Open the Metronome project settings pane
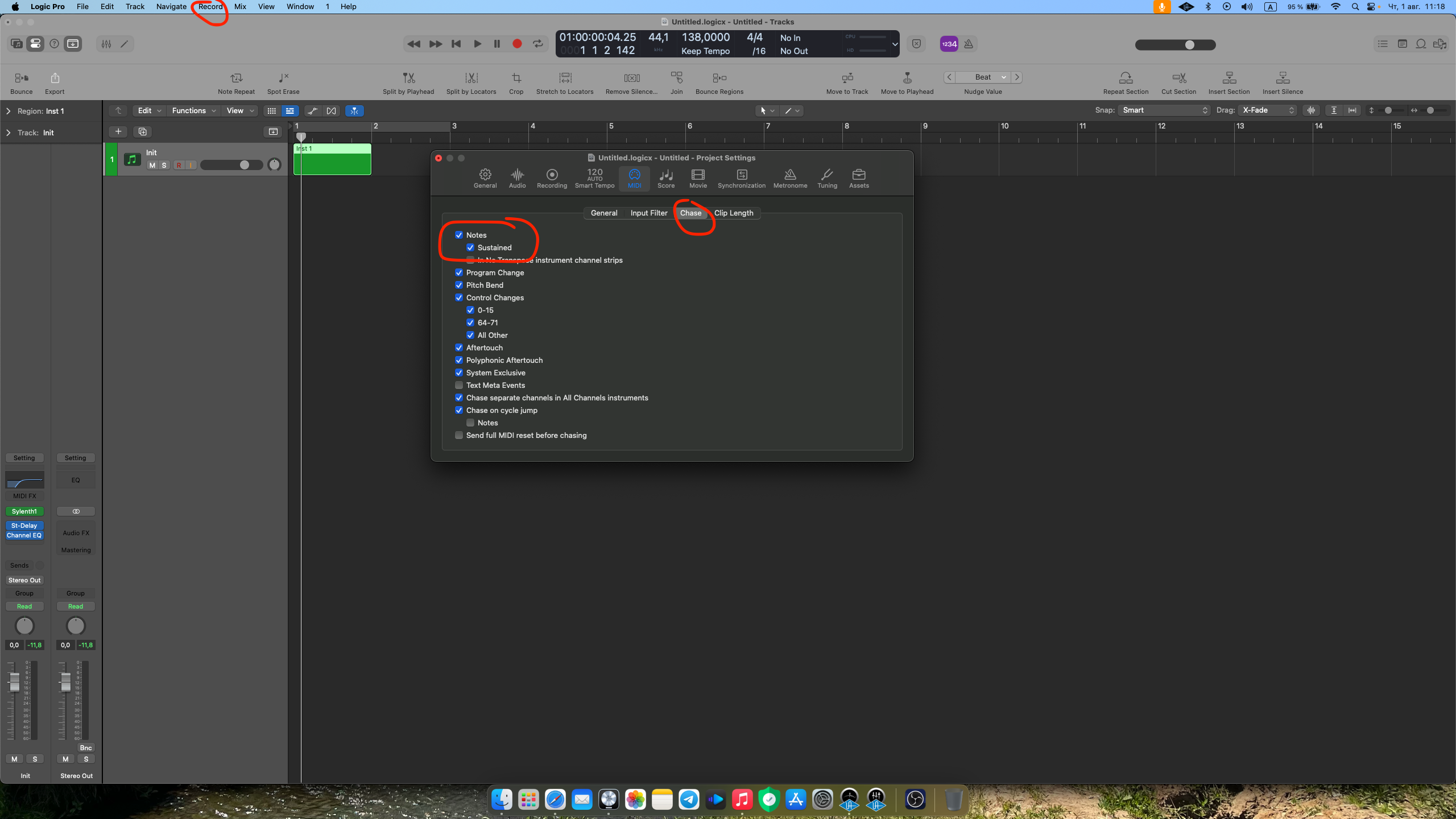The image size is (1456, 819). (x=790, y=178)
